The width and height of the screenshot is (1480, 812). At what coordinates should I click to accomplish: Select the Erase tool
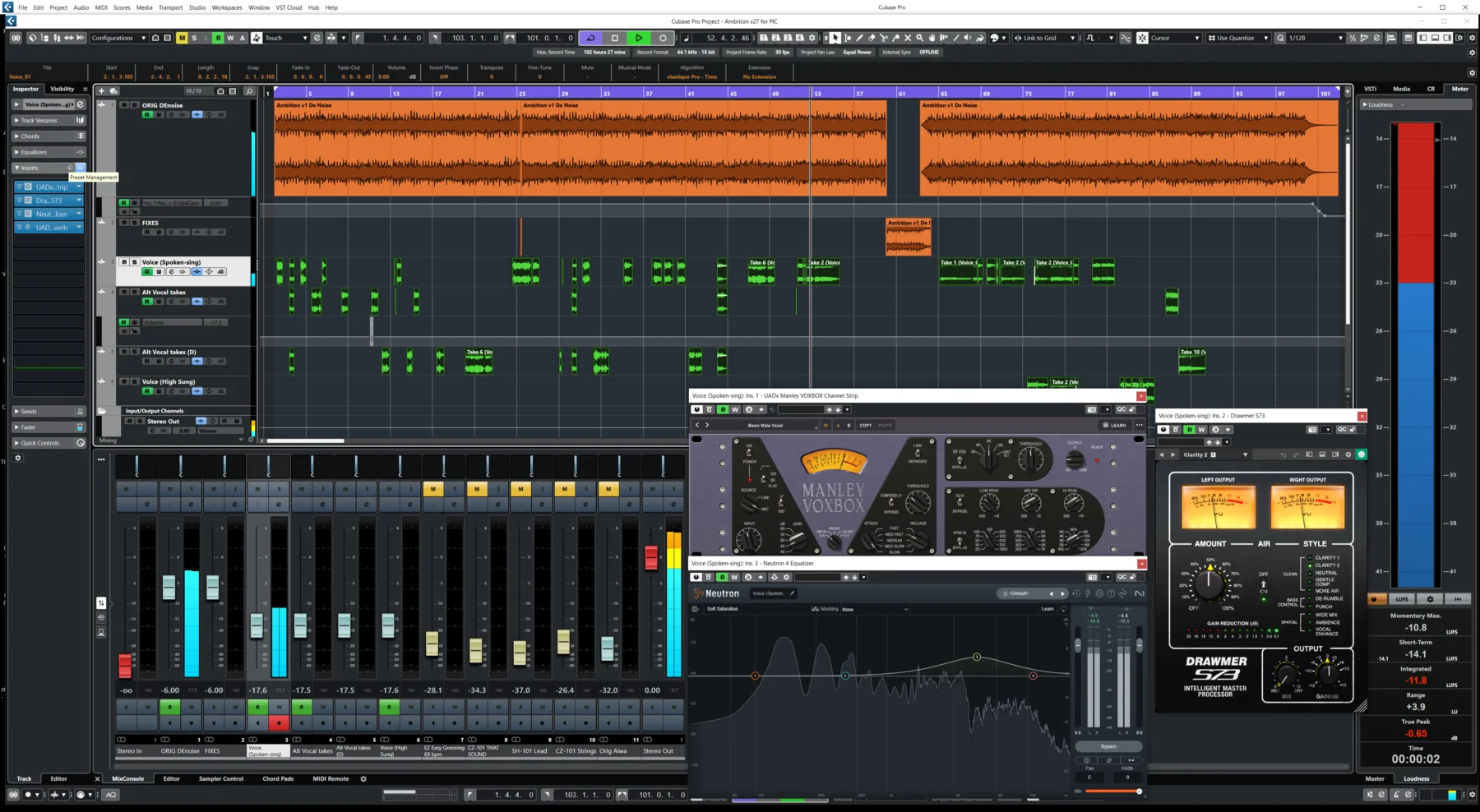click(x=872, y=38)
